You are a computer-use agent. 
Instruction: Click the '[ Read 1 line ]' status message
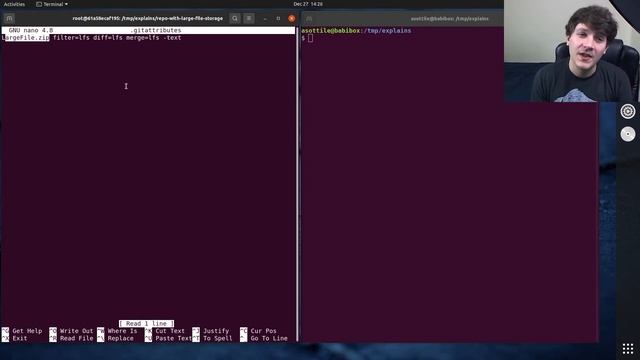tap(147, 323)
